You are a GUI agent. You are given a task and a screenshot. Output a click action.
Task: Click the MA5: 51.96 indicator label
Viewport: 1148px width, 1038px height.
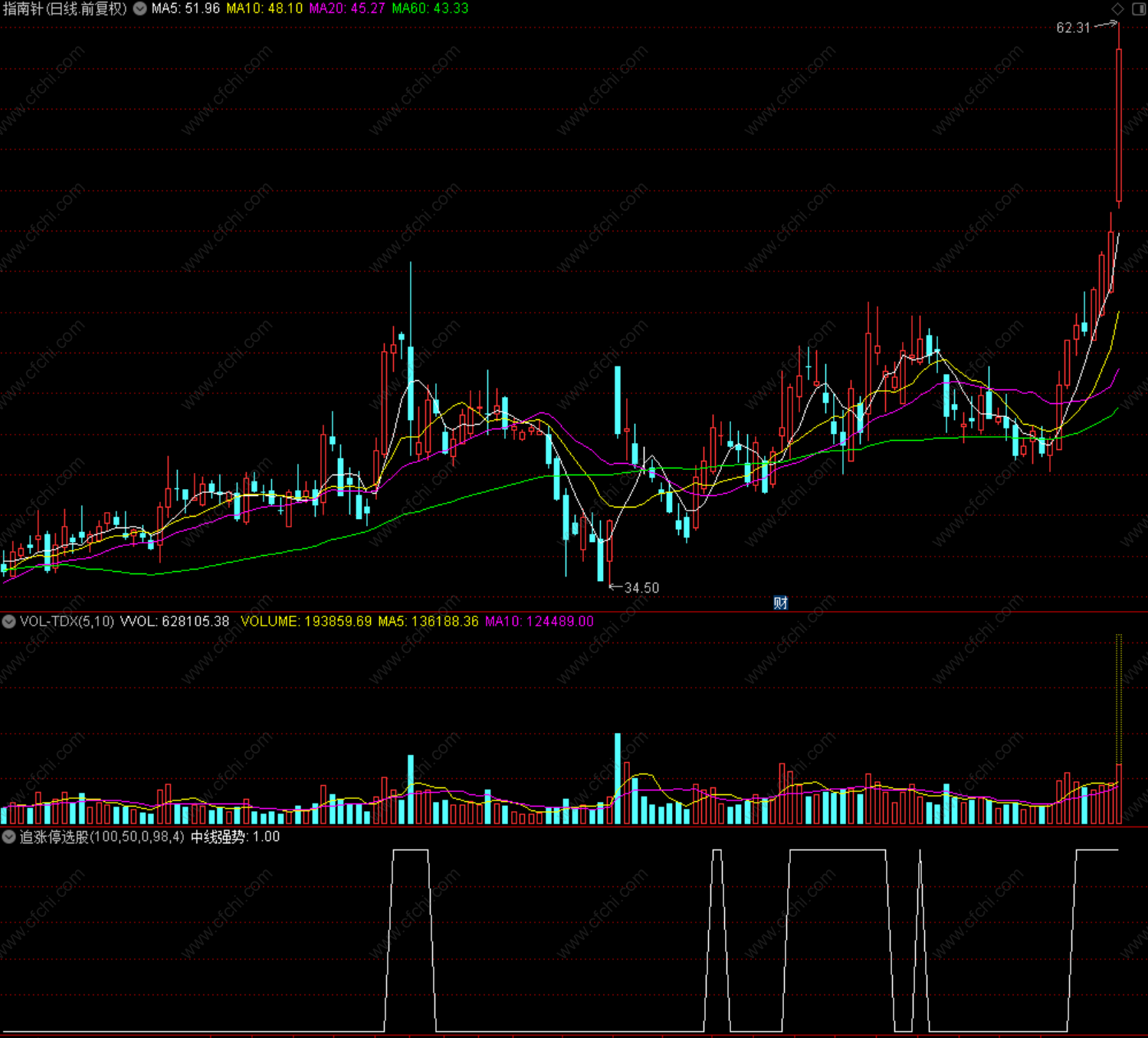pyautogui.click(x=185, y=8)
